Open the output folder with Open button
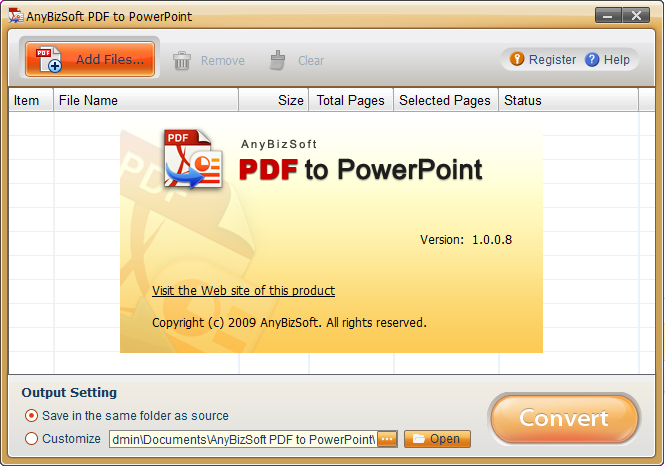 tap(437, 439)
